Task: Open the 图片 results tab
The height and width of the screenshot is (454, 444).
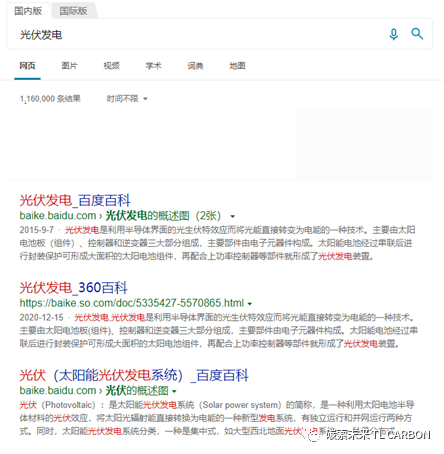Action: pyautogui.click(x=69, y=66)
